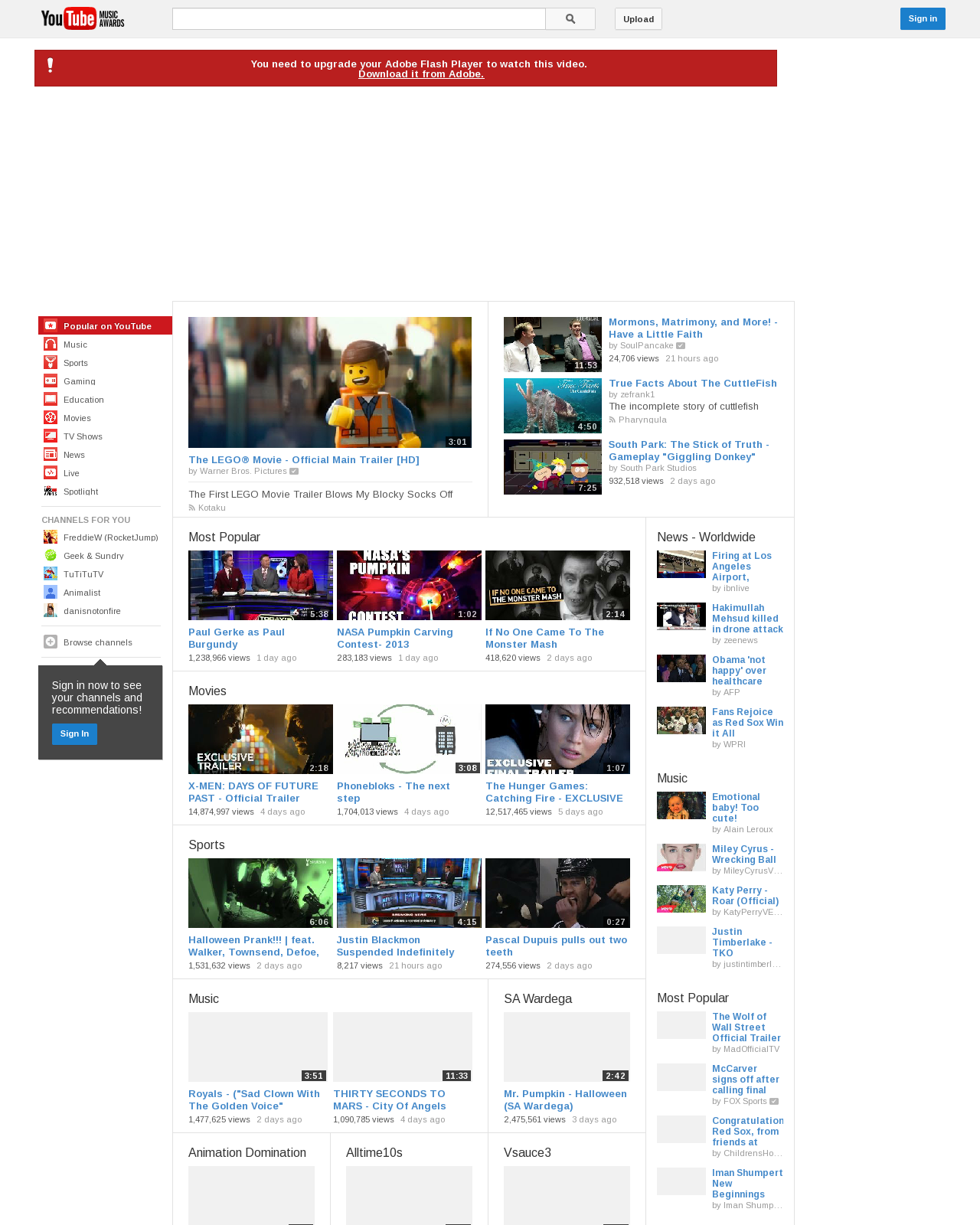Open the Mormons, Matrimony thumbnail

point(553,345)
